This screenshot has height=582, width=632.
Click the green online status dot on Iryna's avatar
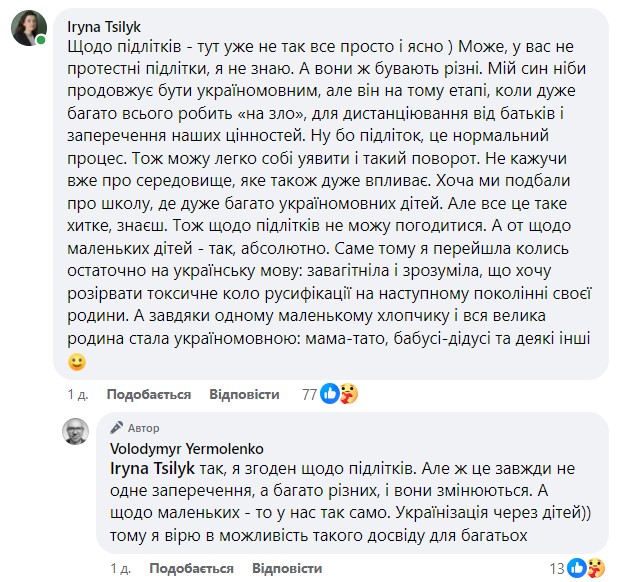(x=41, y=42)
